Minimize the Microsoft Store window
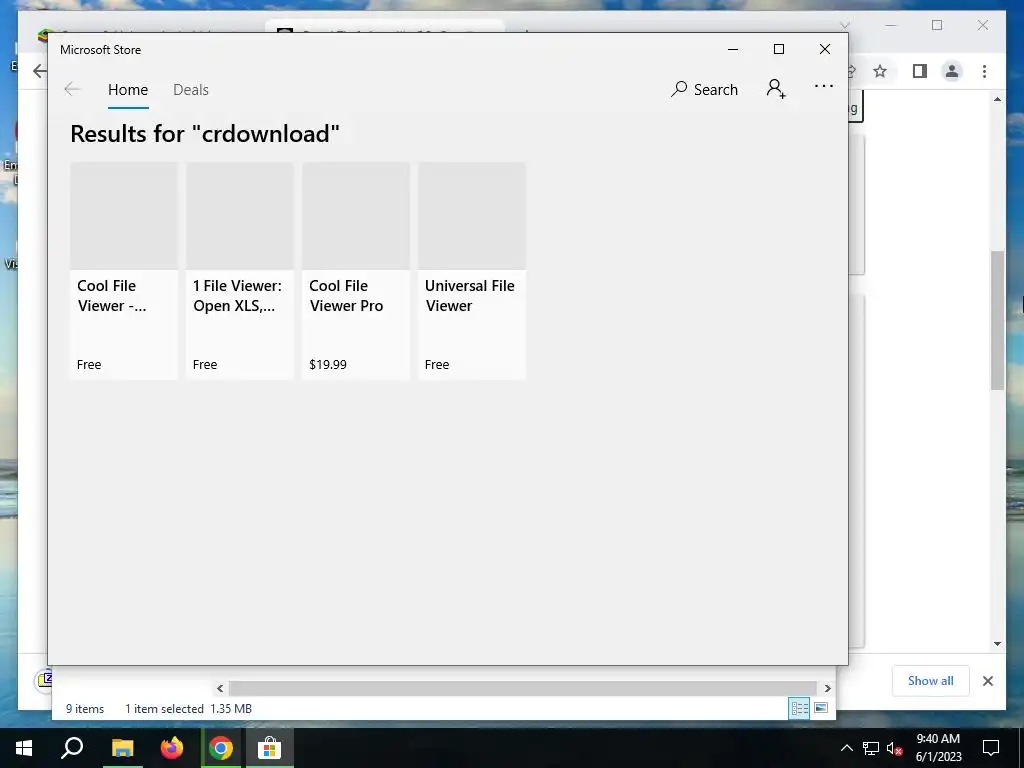The height and width of the screenshot is (768, 1024). click(x=733, y=49)
